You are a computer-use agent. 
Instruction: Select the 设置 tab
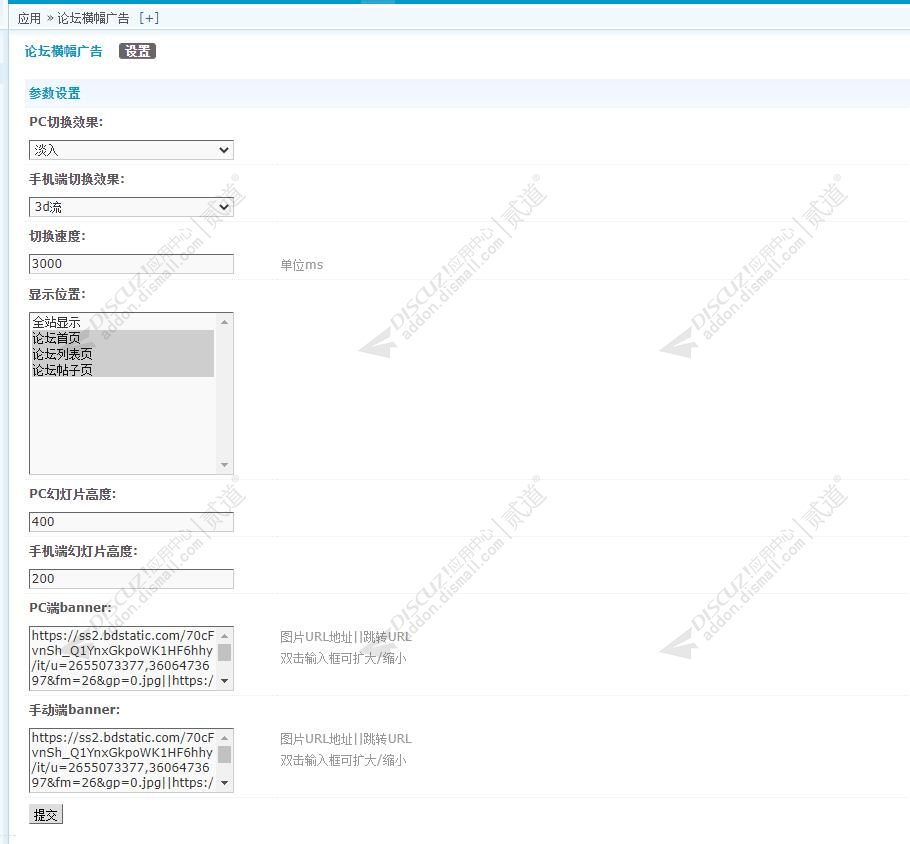pyautogui.click(x=138, y=51)
